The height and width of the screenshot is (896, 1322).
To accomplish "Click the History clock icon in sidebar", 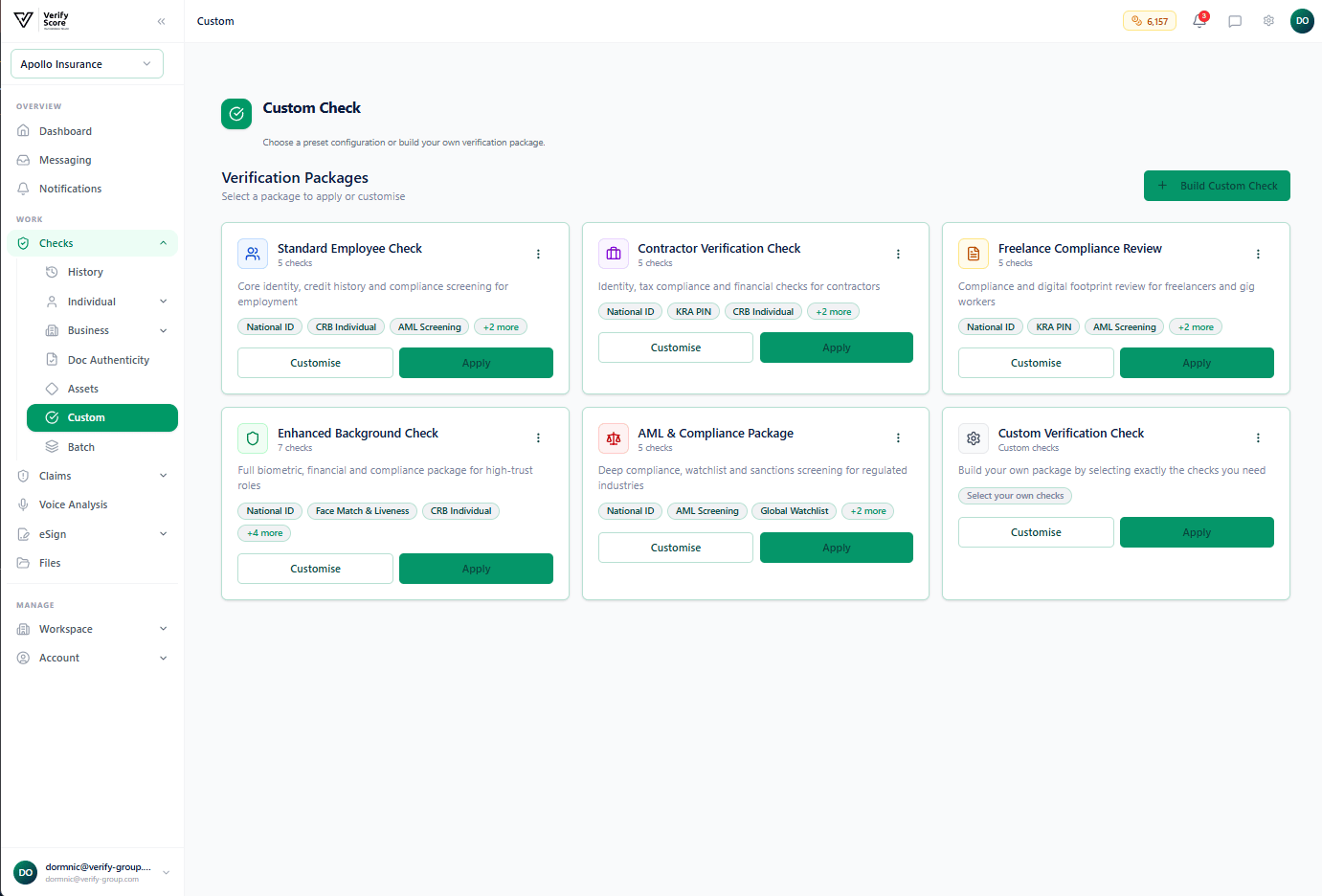I will point(52,272).
